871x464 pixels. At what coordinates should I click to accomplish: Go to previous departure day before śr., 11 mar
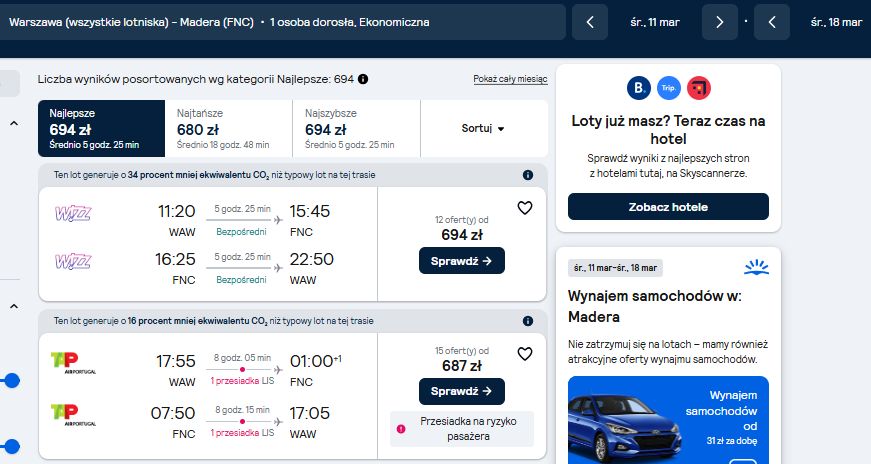click(x=590, y=22)
